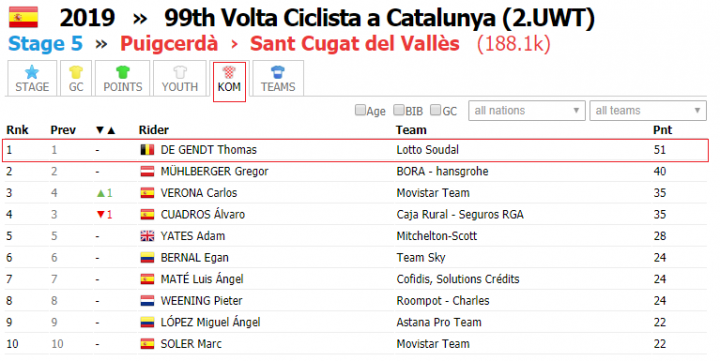The width and height of the screenshot is (720, 361).
Task: Open the Lotto Soudal team link
Action: 428,150
